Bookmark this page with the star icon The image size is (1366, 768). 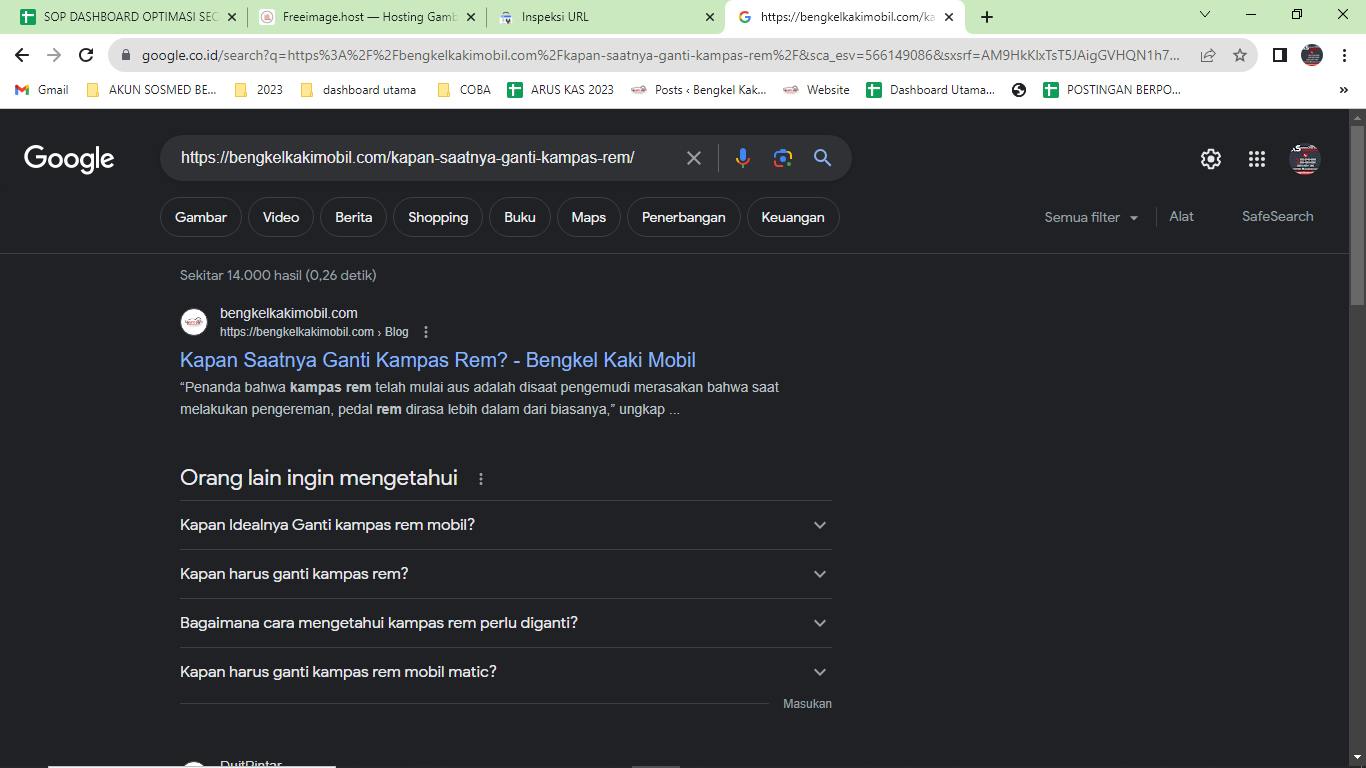click(x=1240, y=56)
